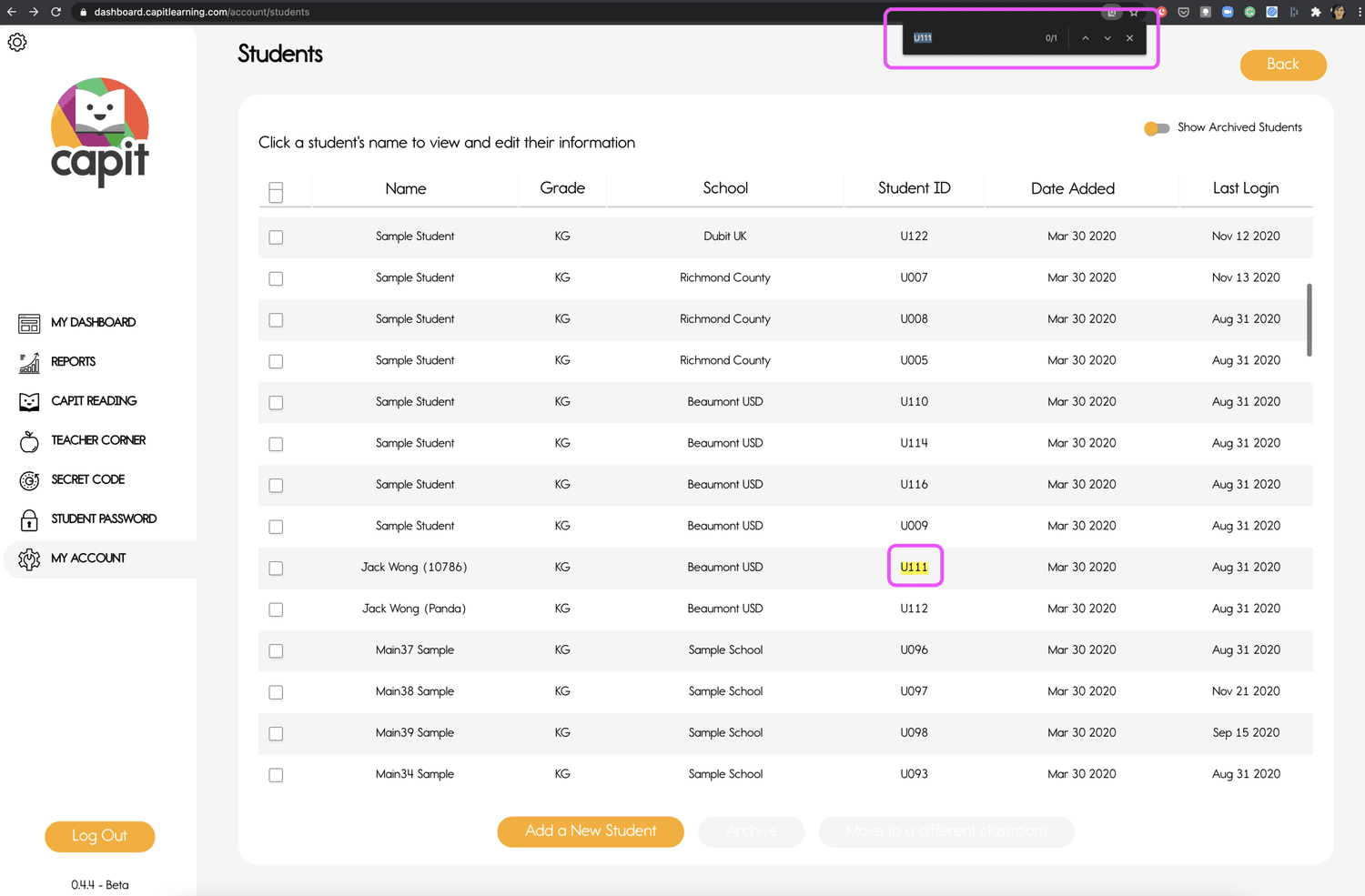Image resolution: width=1365 pixels, height=896 pixels.
Task: Open the Reports menu item
Action: [x=73, y=362]
